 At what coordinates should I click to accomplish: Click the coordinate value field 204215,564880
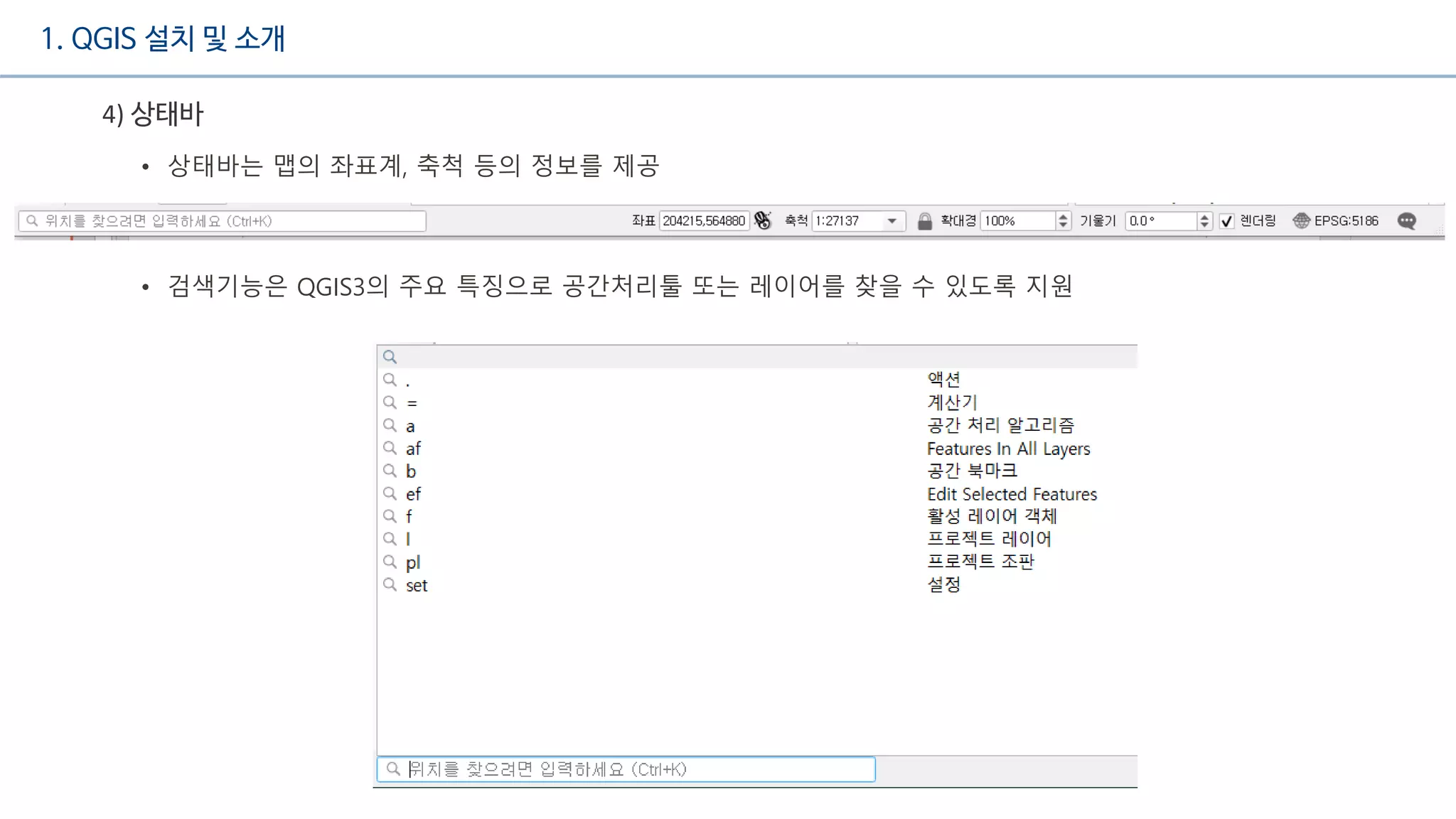[704, 221]
